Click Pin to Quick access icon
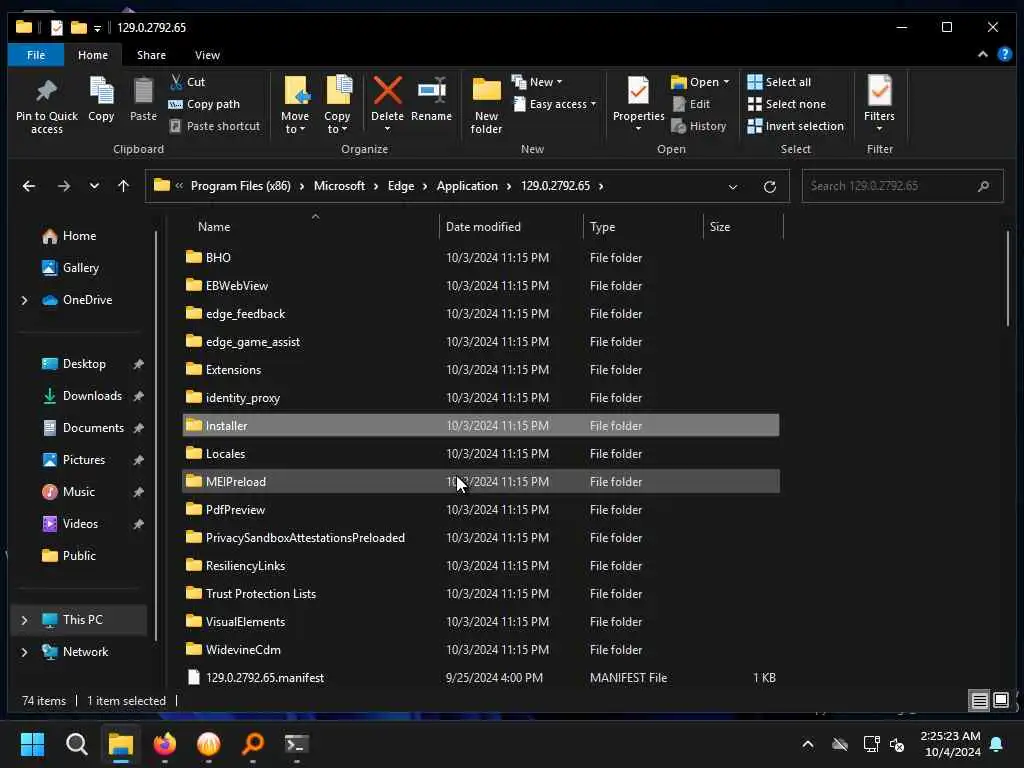 (x=46, y=105)
